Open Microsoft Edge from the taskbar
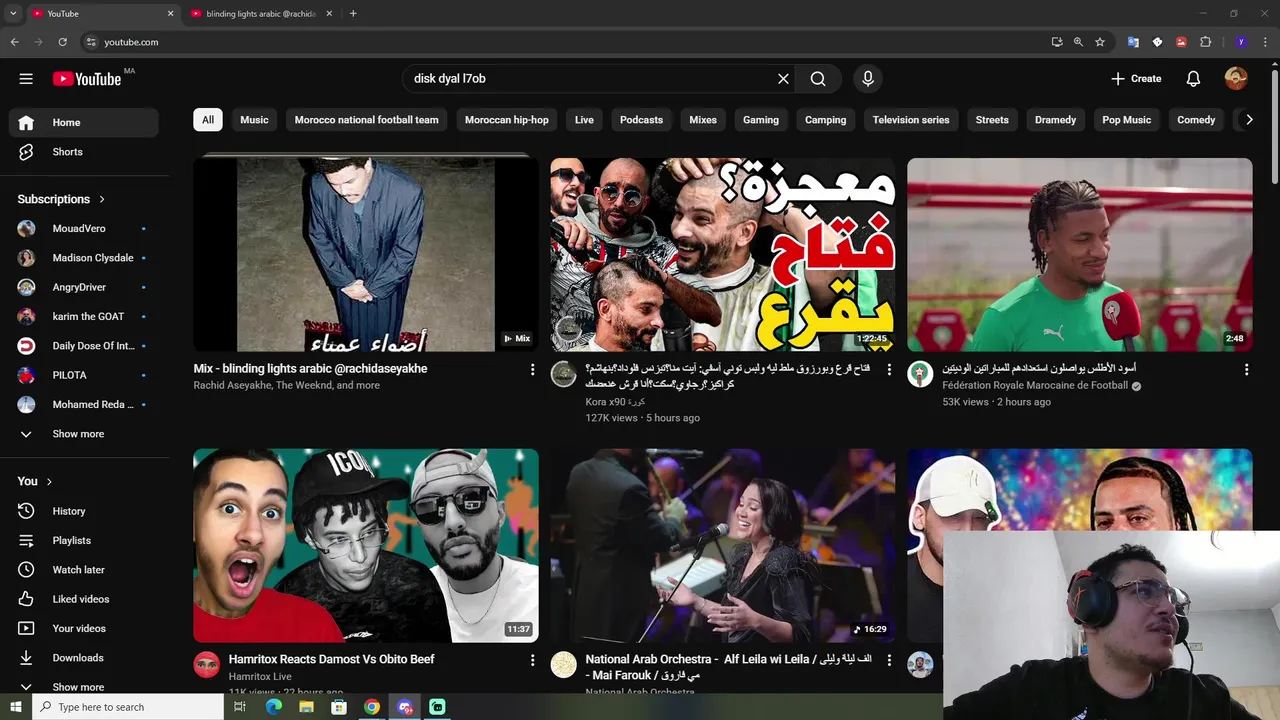 click(x=273, y=707)
